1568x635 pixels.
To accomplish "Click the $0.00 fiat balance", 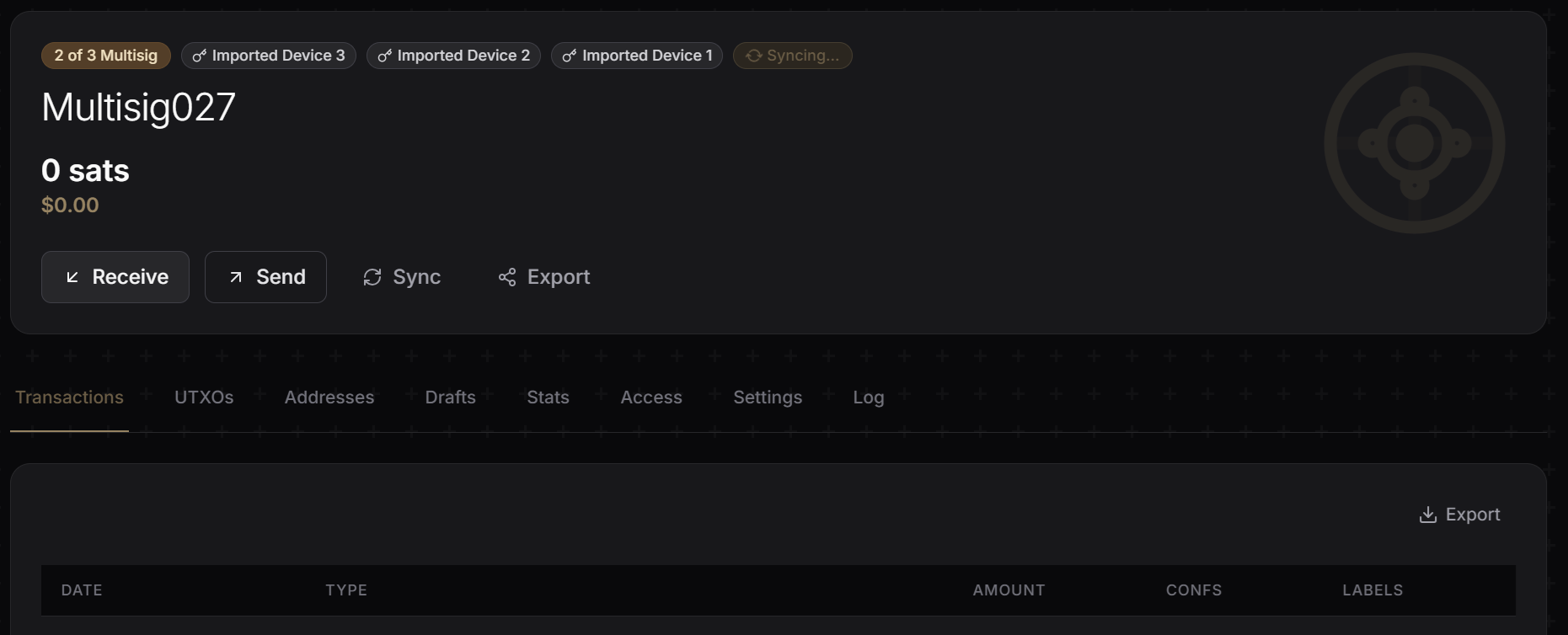I will coord(70,205).
